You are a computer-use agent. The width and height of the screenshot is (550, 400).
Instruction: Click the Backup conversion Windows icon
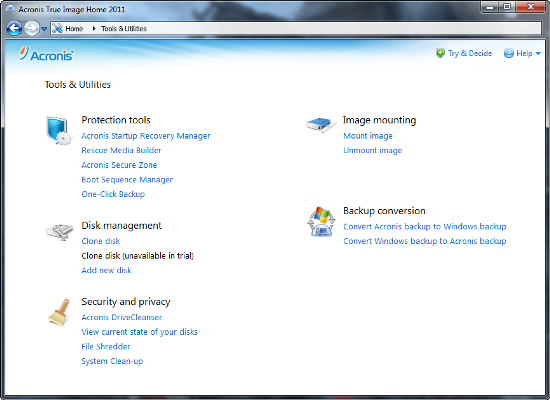point(320,221)
